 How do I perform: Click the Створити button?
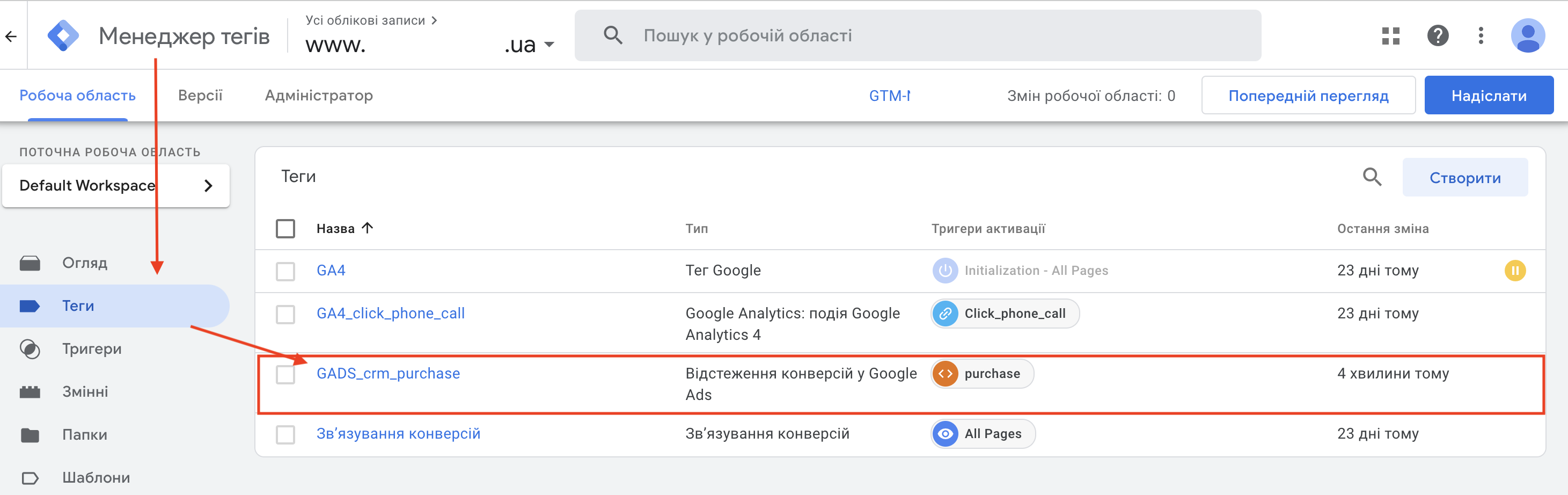1464,178
